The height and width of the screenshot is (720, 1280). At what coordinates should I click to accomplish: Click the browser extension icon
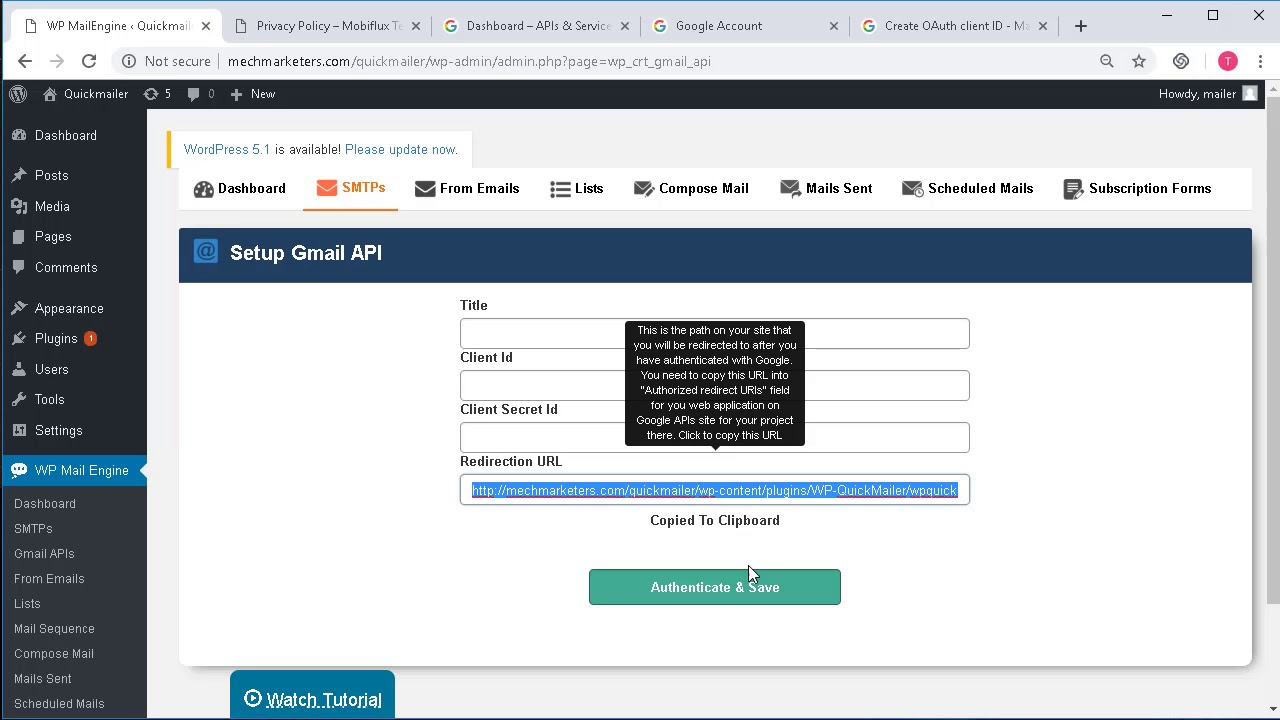(1181, 61)
